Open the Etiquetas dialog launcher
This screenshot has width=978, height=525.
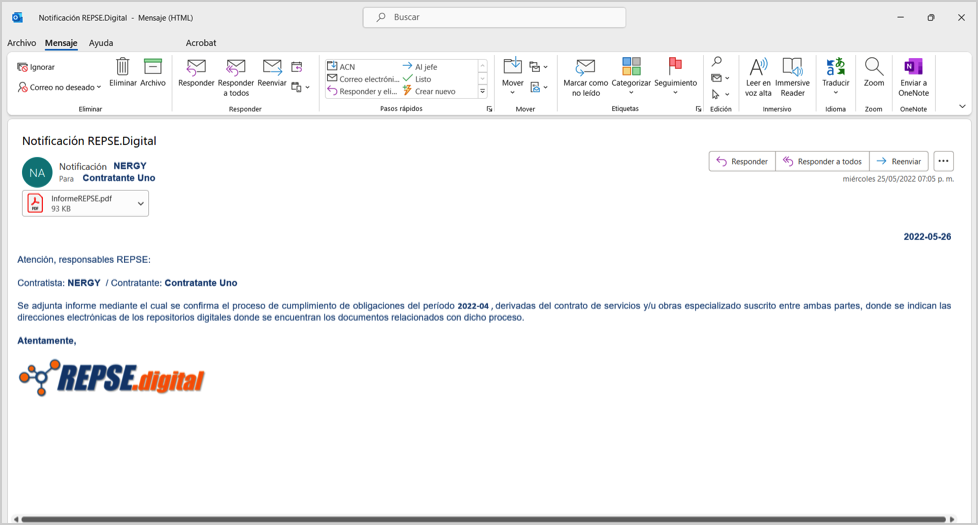point(698,109)
